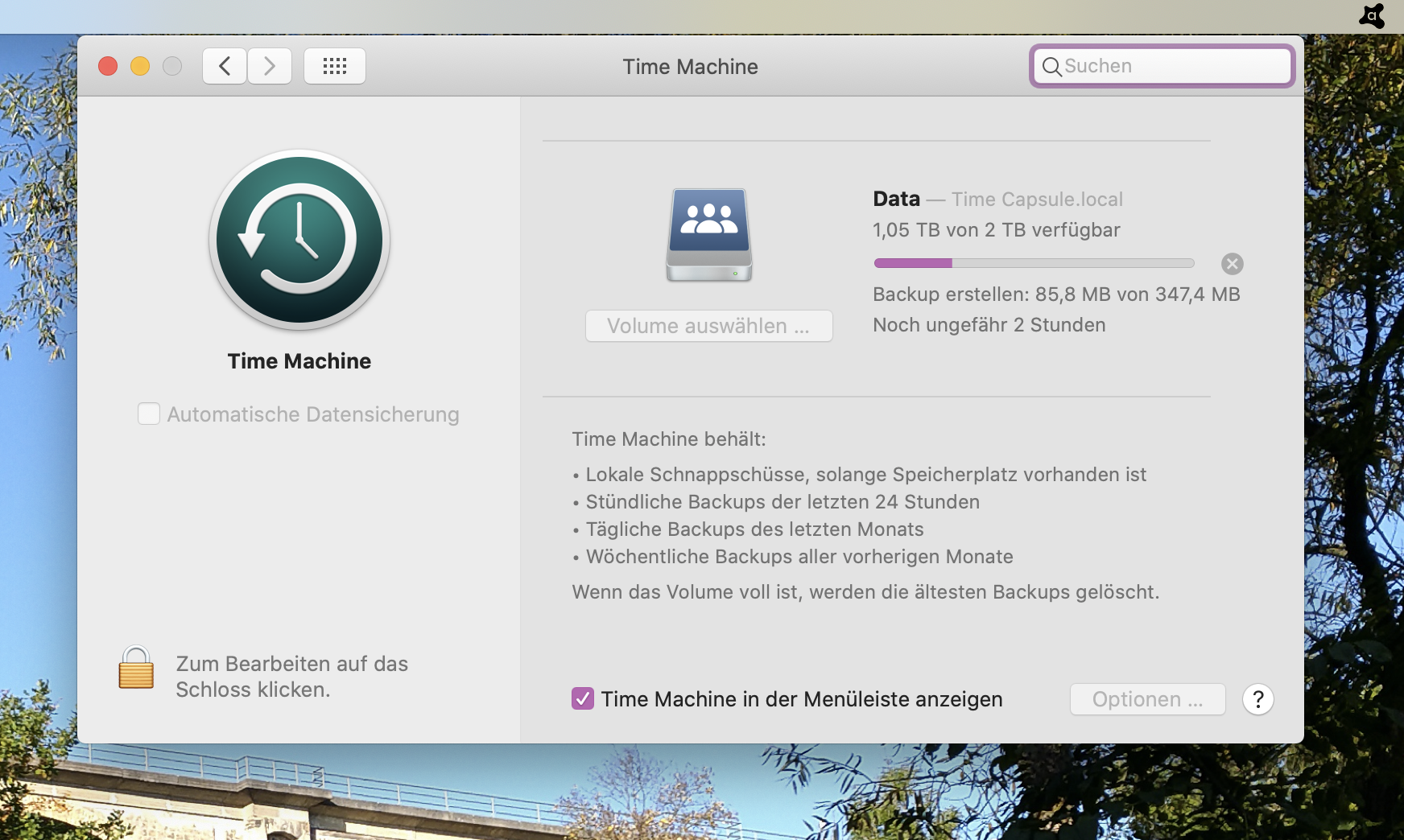Click the line Tägliche Backups des letzten Monats
Image resolution: width=1404 pixels, height=840 pixels.
point(754,529)
